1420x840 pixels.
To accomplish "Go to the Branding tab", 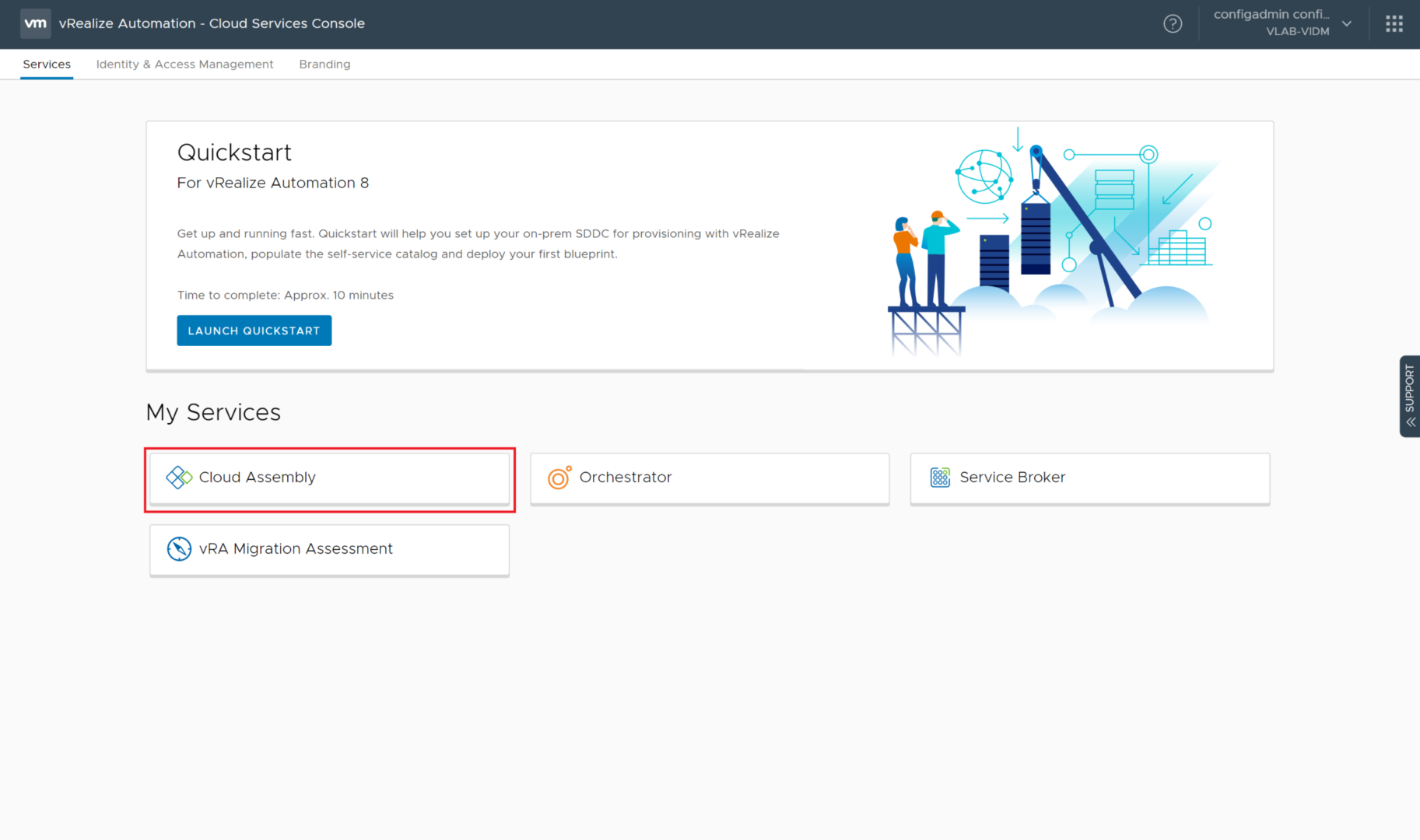I will click(324, 64).
